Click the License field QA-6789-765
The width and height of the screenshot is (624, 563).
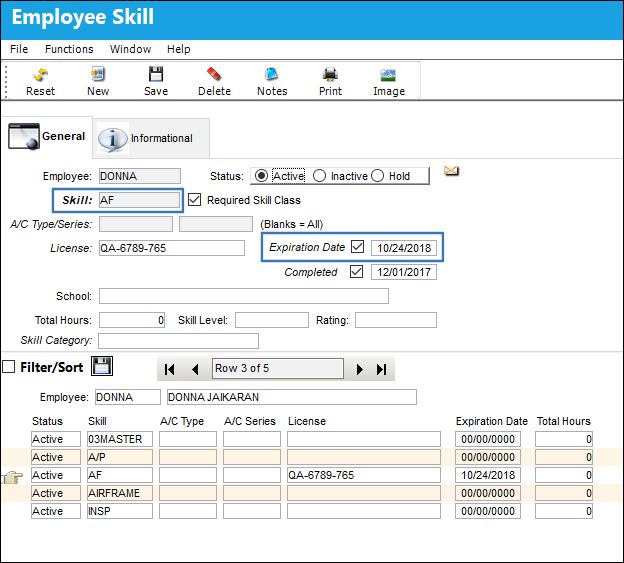point(172,248)
